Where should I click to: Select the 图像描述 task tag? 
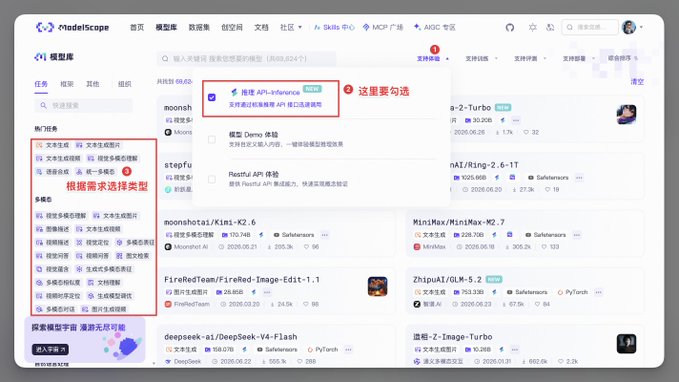[53, 229]
